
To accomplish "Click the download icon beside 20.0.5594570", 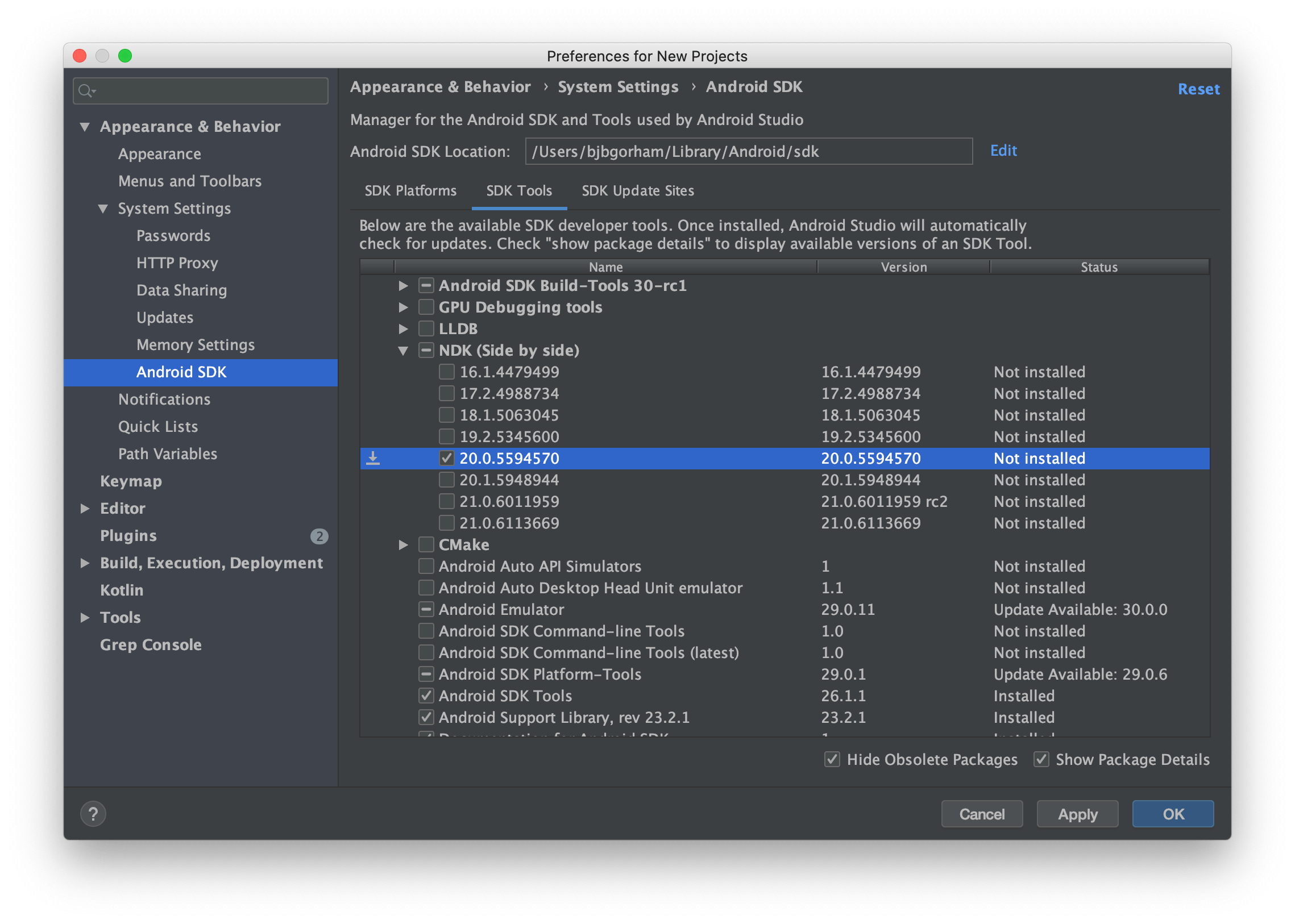I will click(x=373, y=458).
